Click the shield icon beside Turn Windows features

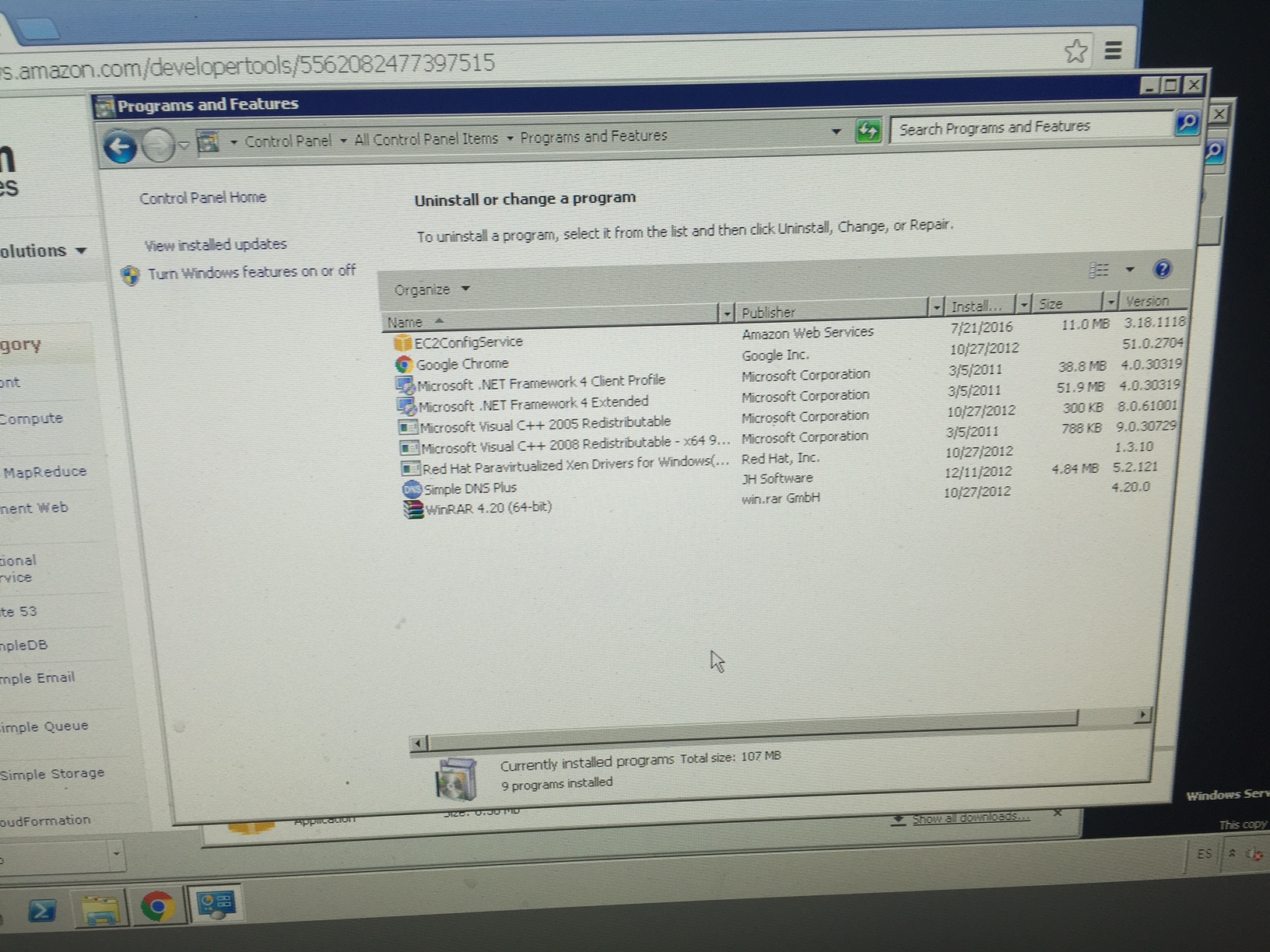click(x=131, y=275)
